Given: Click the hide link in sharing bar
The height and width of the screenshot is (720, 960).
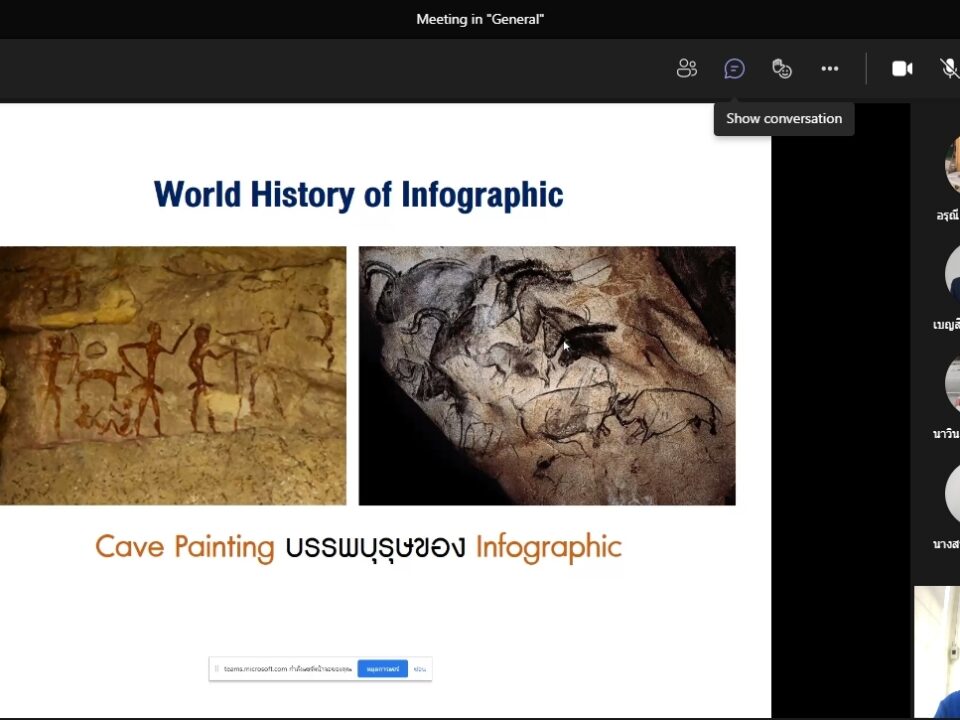Looking at the screenshot, I should (x=419, y=669).
